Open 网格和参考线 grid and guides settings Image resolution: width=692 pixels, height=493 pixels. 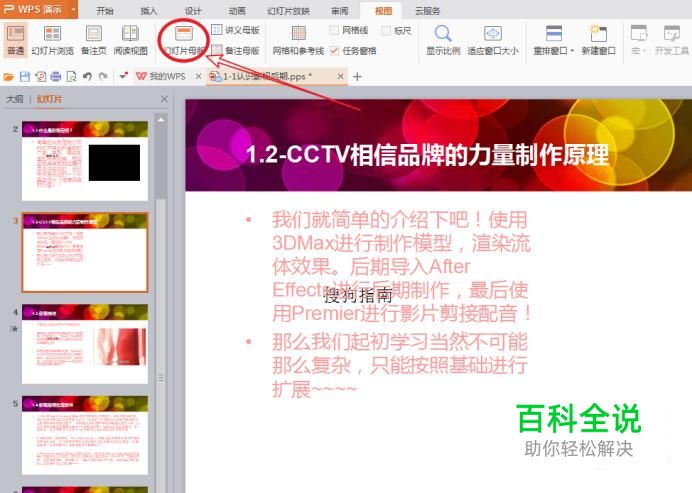click(298, 40)
